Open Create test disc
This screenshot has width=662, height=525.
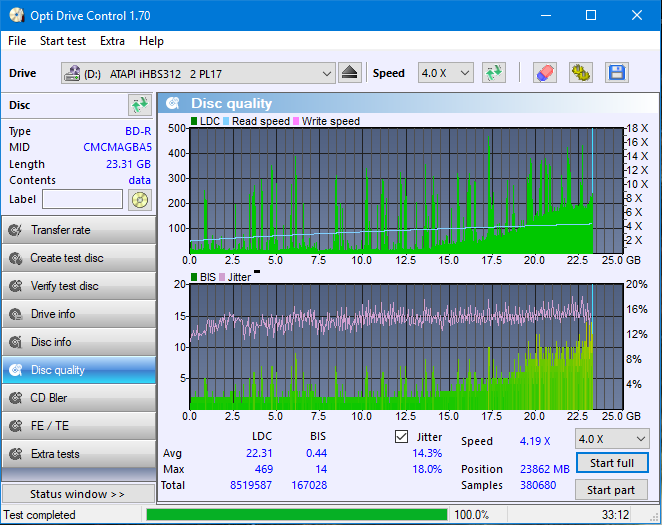[x=79, y=258]
